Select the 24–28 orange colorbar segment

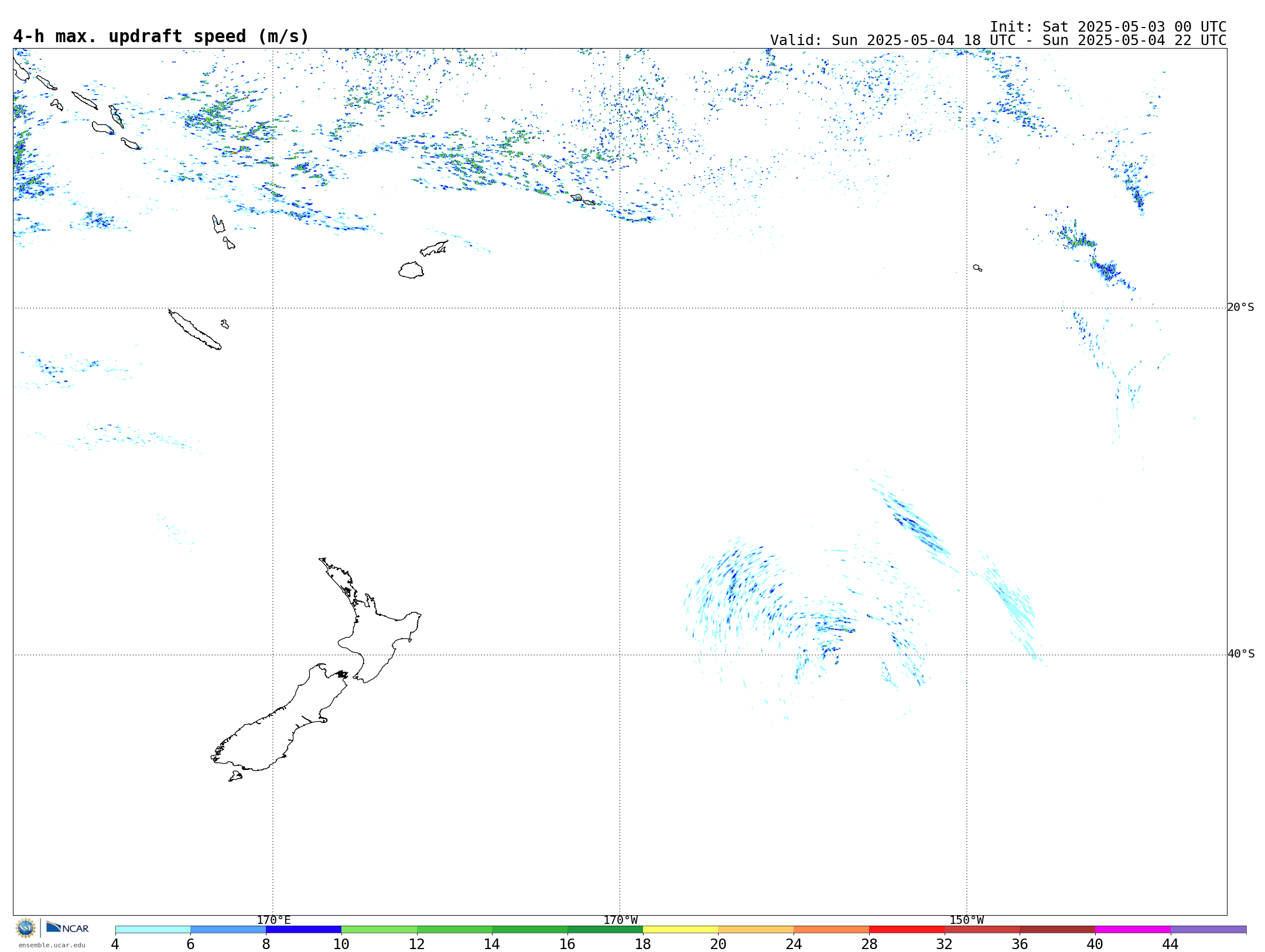(831, 930)
